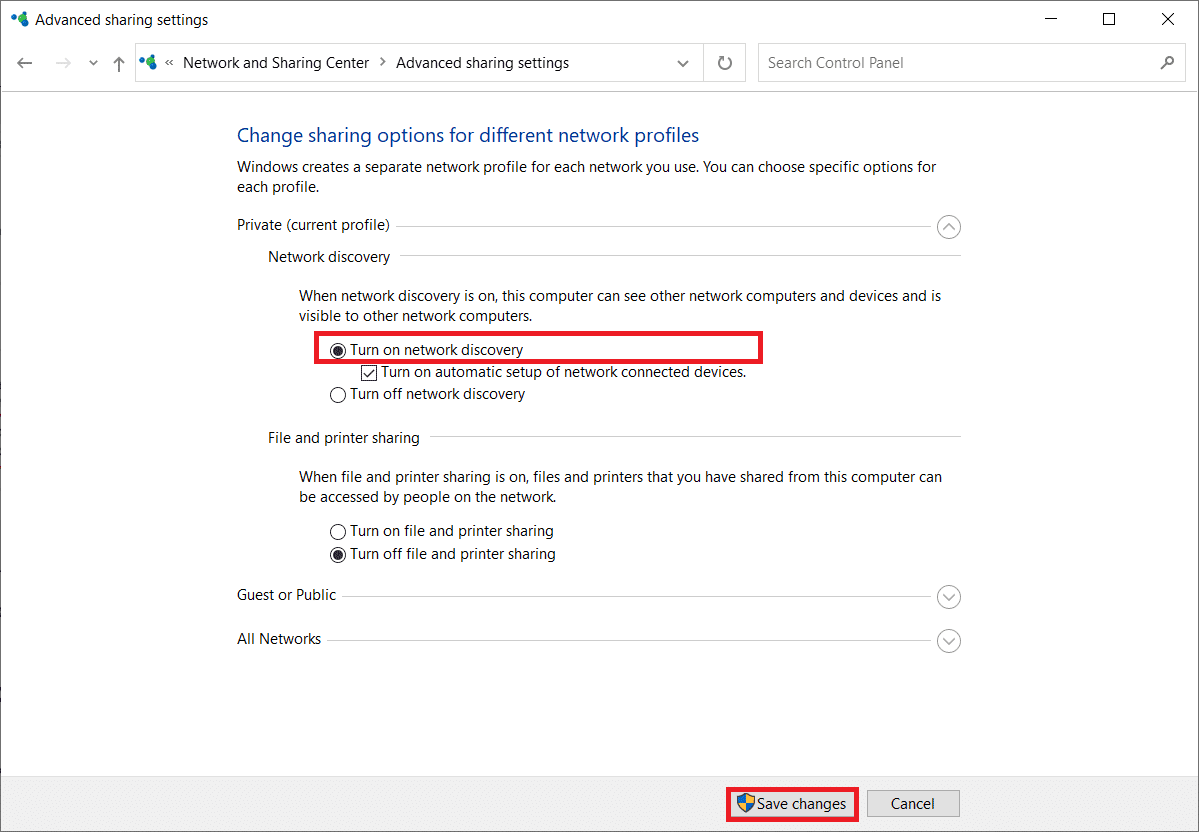Expand the All Networks section
This screenshot has height=832, width=1199.
948,641
